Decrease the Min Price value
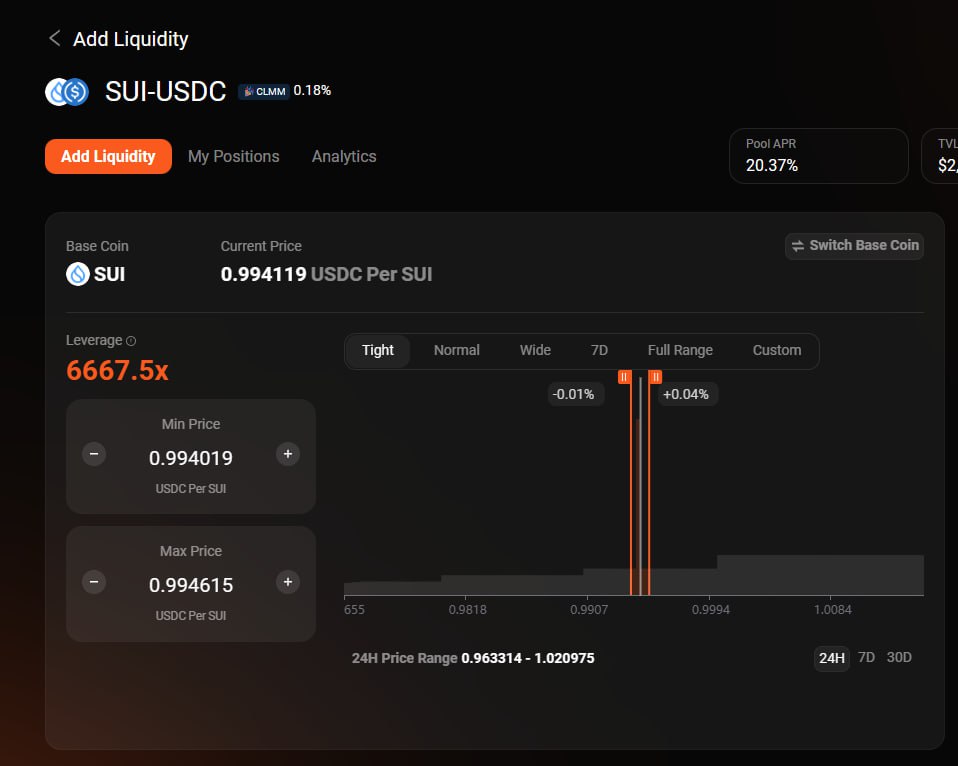Viewport: 958px width, 766px height. point(94,454)
